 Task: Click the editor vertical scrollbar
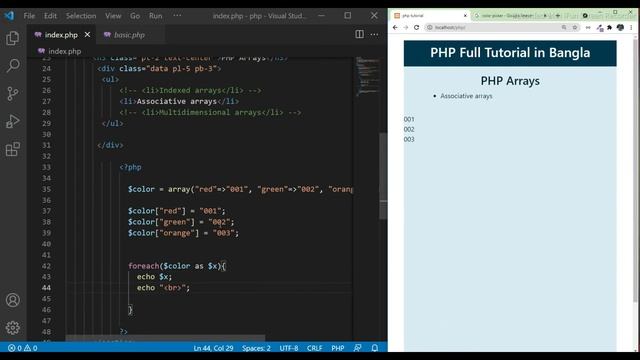[x=383, y=176]
